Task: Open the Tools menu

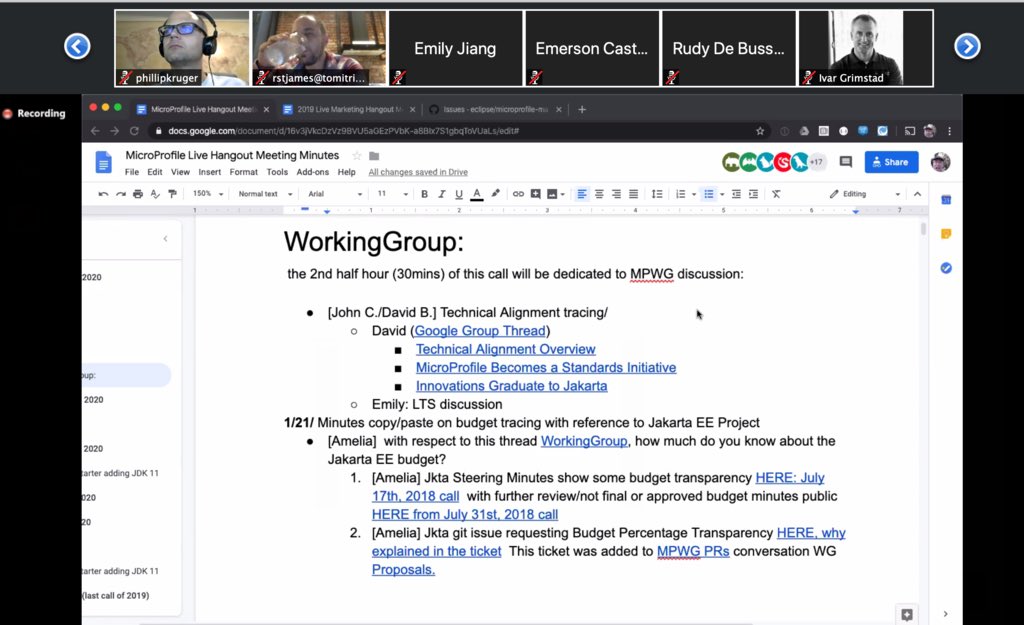Action: coord(277,172)
